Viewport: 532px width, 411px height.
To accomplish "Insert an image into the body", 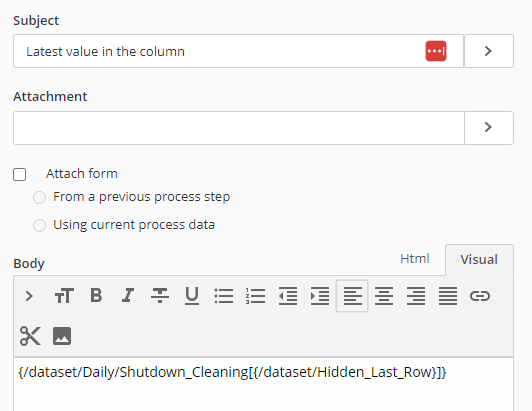I will point(62,336).
